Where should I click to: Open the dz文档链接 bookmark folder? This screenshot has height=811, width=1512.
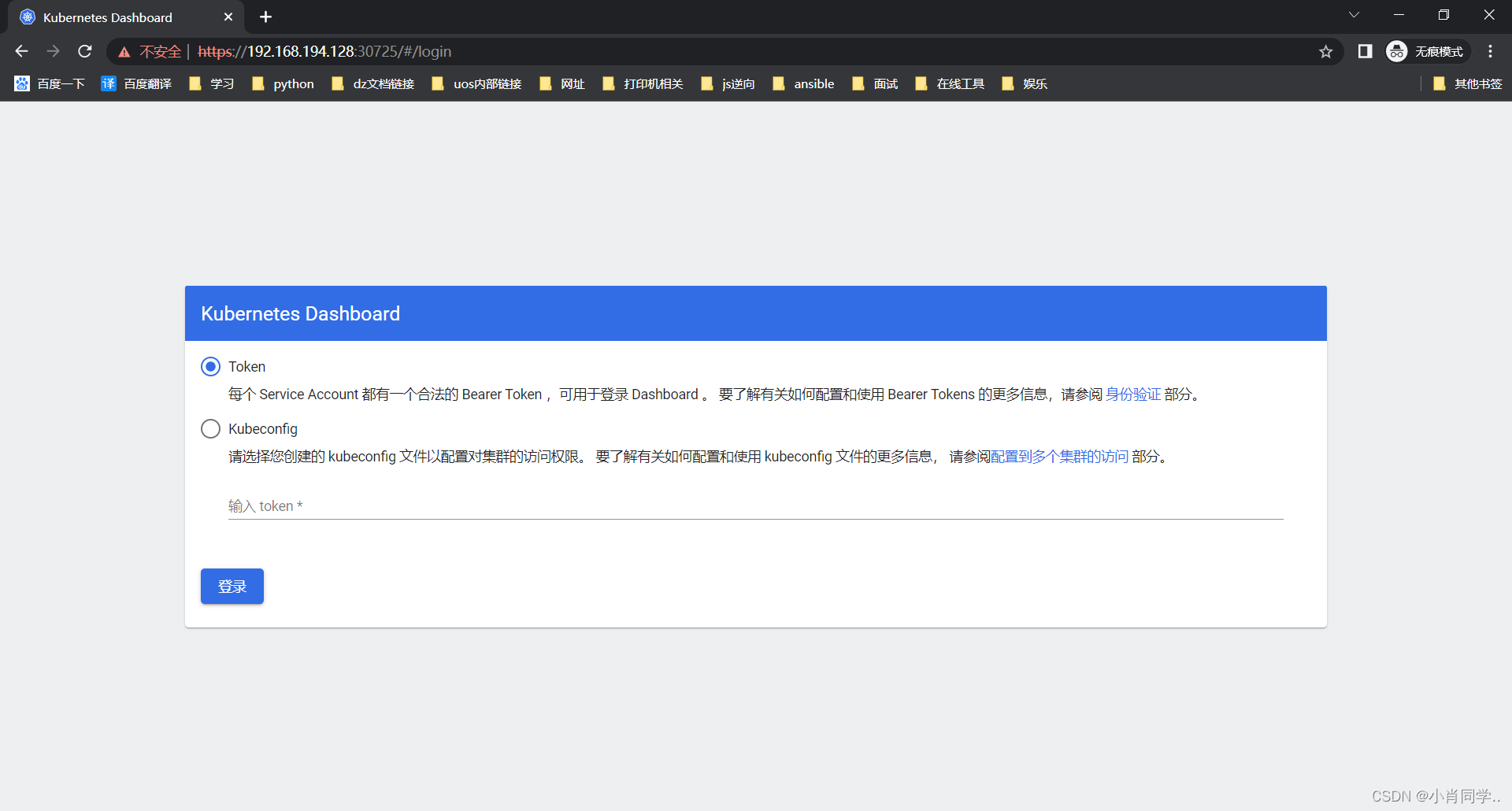(x=373, y=83)
